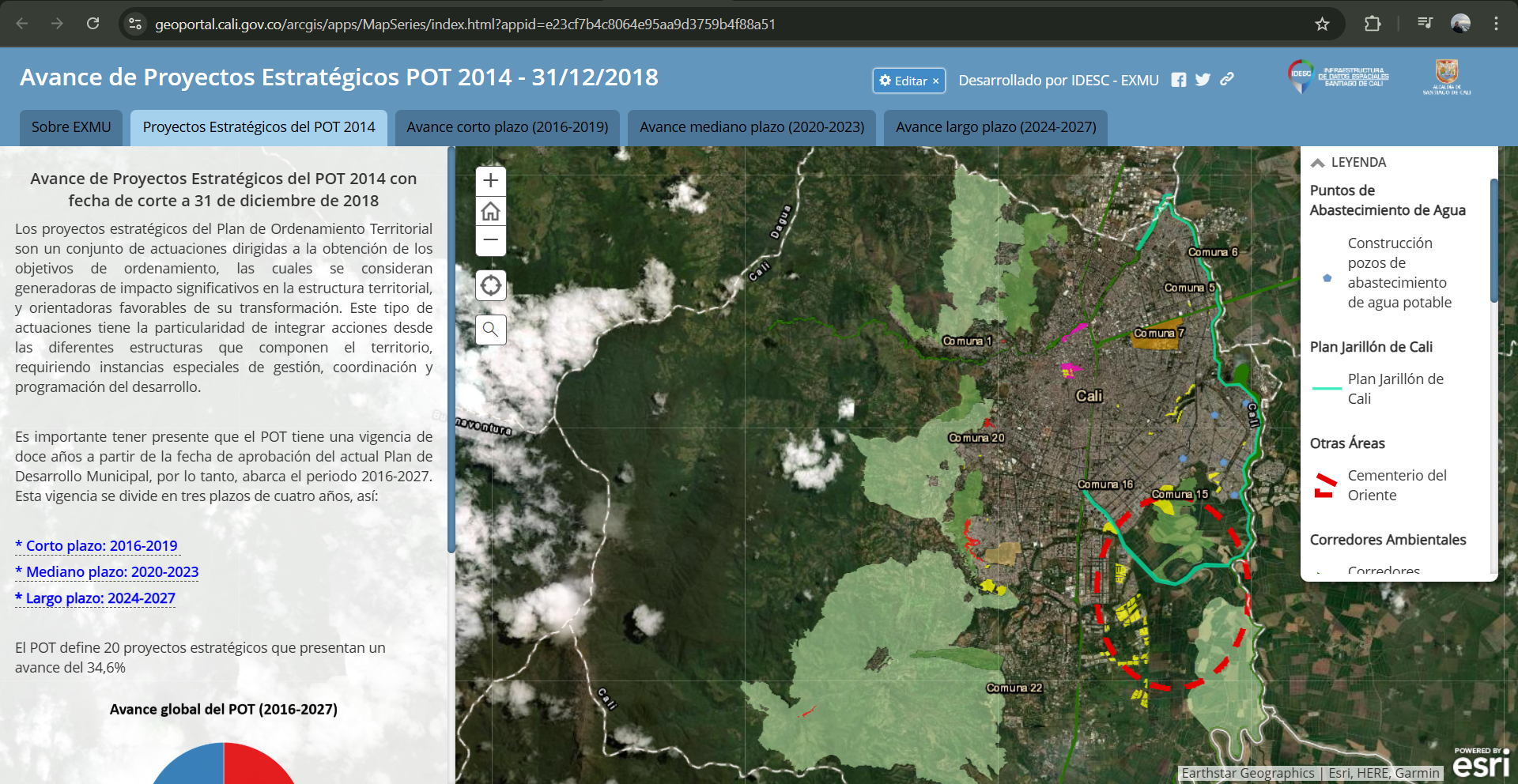Open the Corto plazo: 2016-2019 link
1518x784 pixels.
pos(101,546)
